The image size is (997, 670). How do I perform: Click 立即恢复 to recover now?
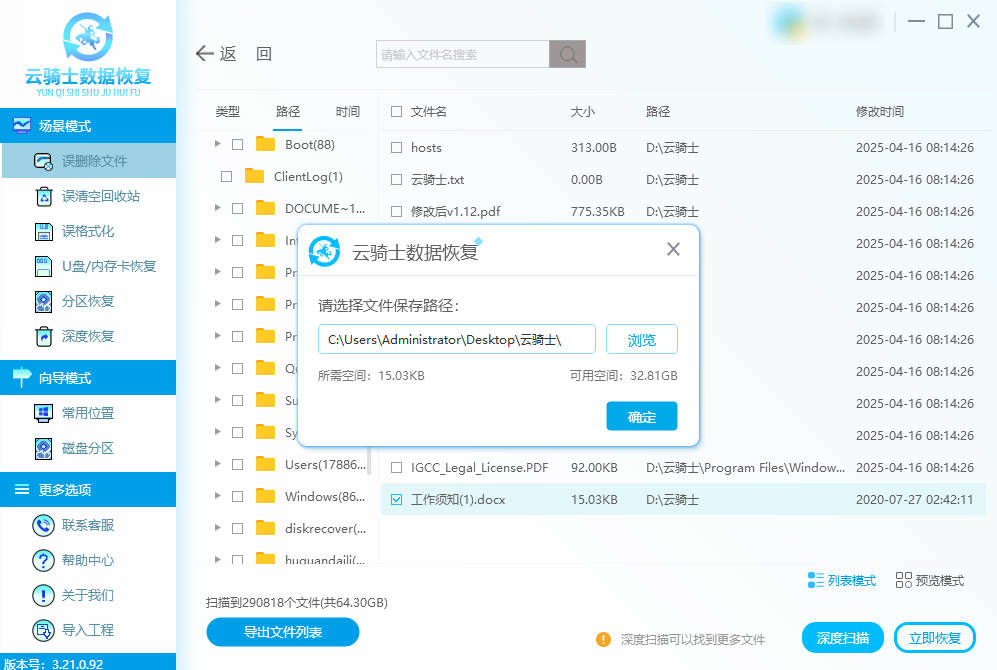pos(935,638)
